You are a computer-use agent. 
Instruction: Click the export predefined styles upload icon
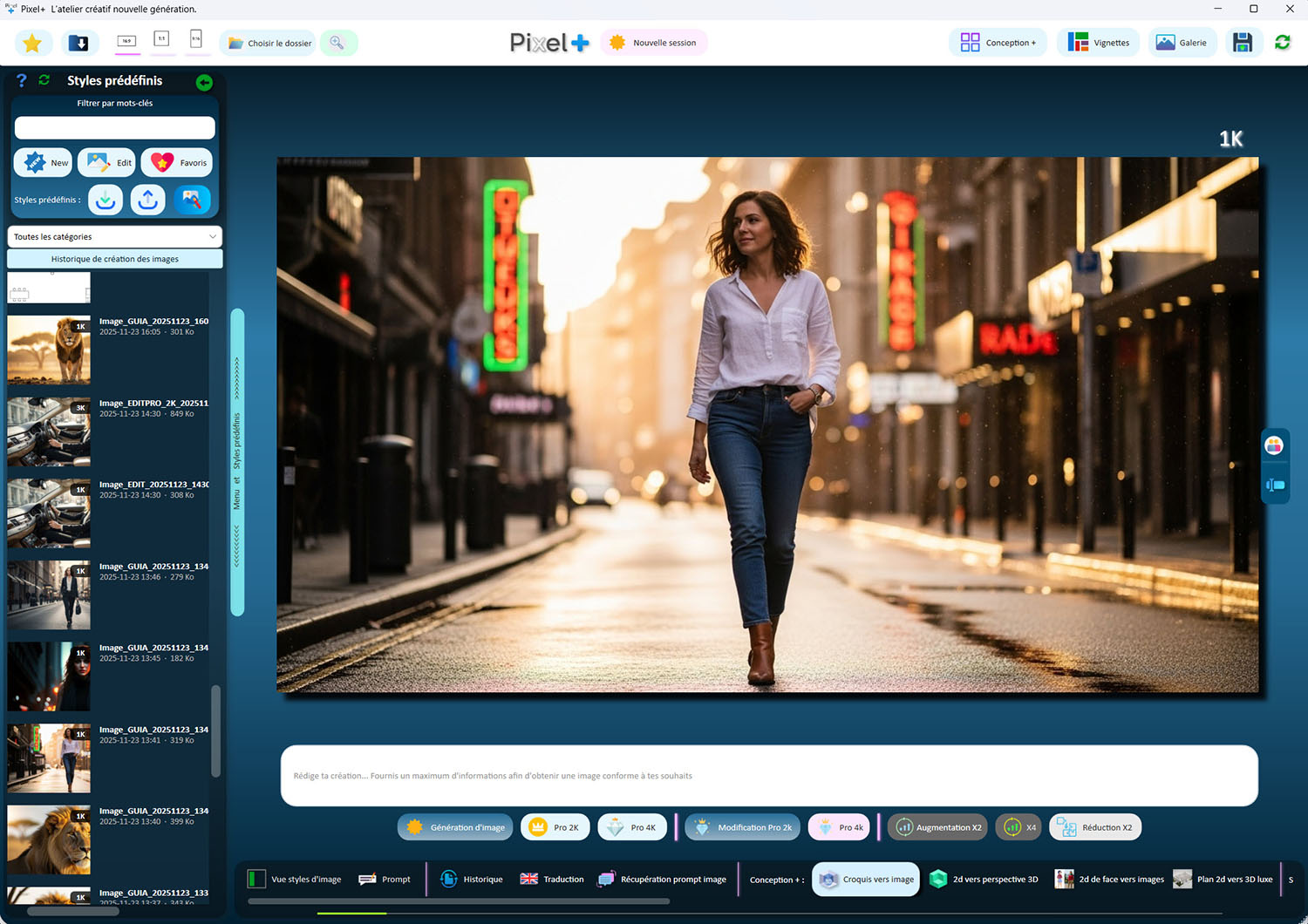[148, 200]
